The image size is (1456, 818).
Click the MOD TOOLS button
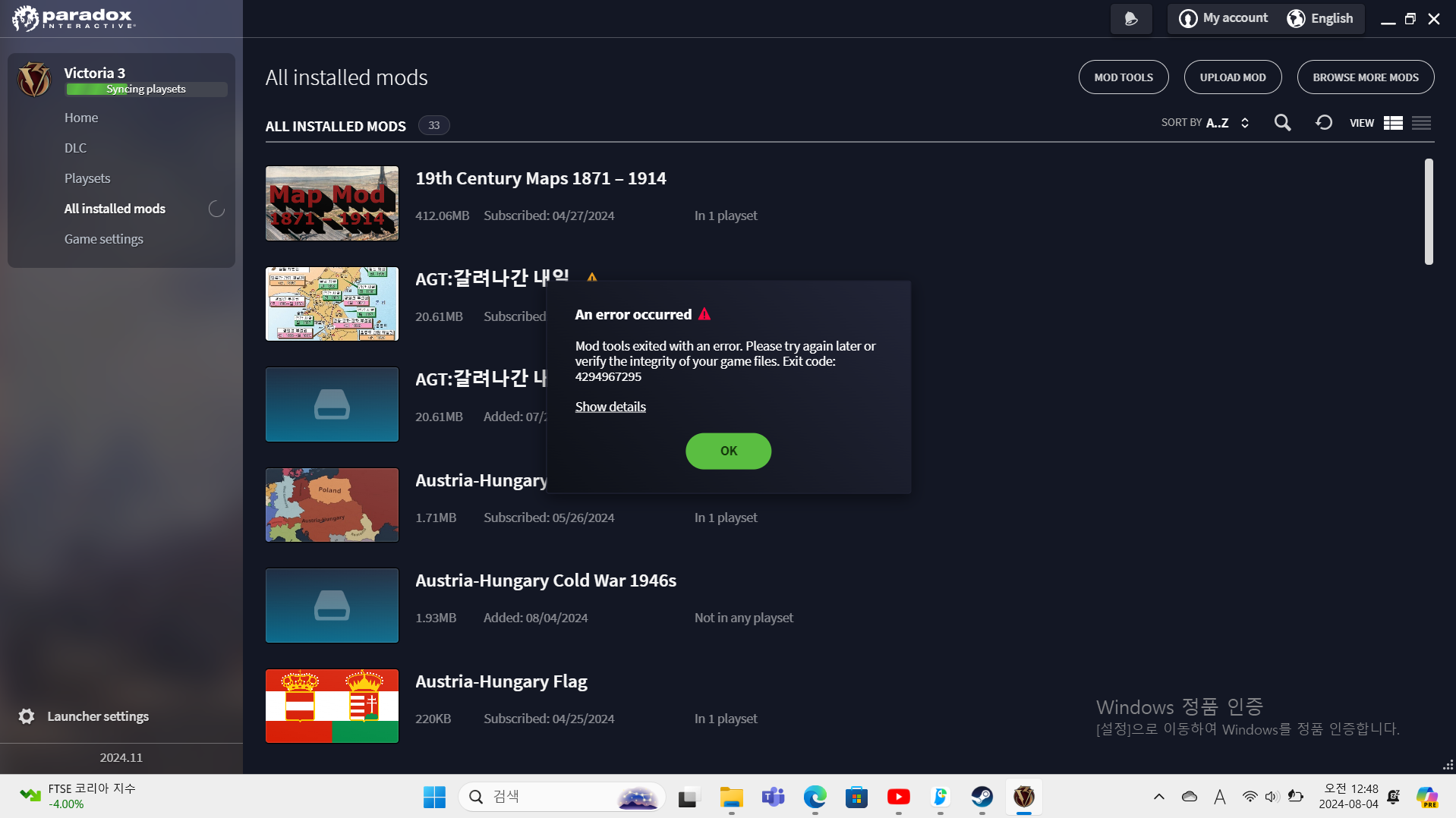pyautogui.click(x=1124, y=77)
